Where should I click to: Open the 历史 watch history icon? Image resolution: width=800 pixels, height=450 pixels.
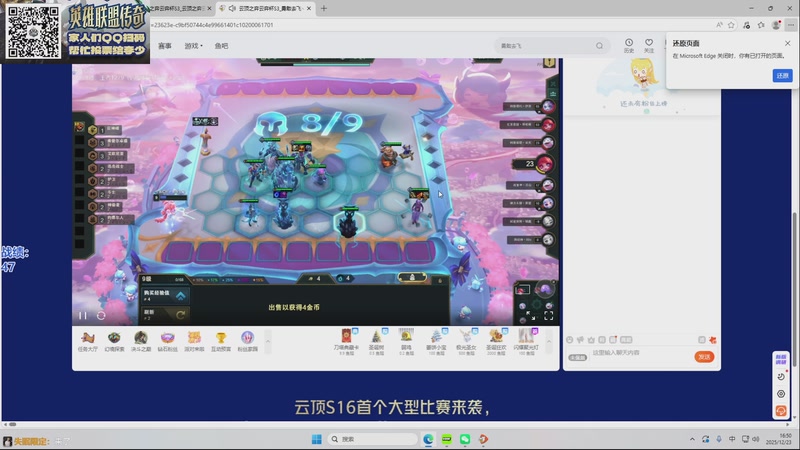[629, 45]
